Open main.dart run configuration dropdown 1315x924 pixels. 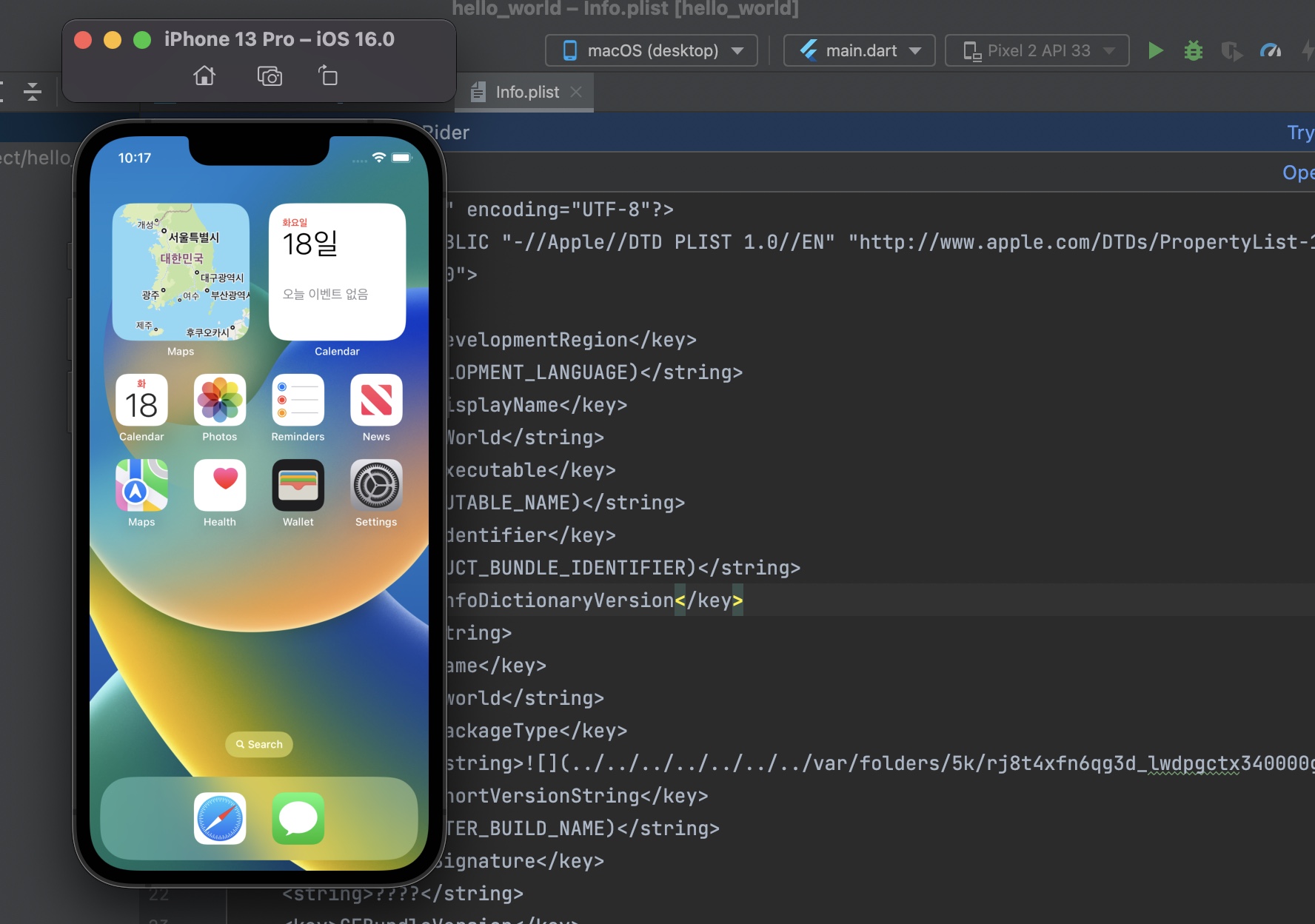tap(860, 50)
